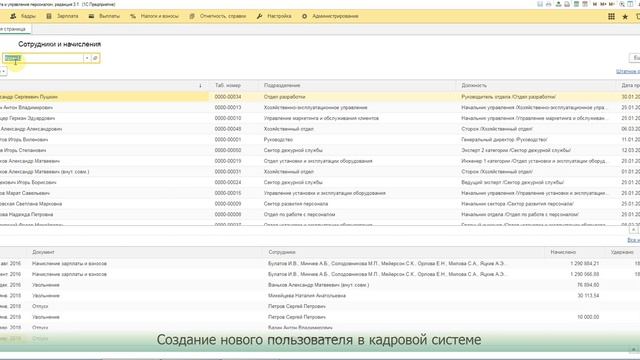Open the Отчетность, справки section
Image resolution: width=640 pixels, height=360 pixels.
tap(218, 16)
